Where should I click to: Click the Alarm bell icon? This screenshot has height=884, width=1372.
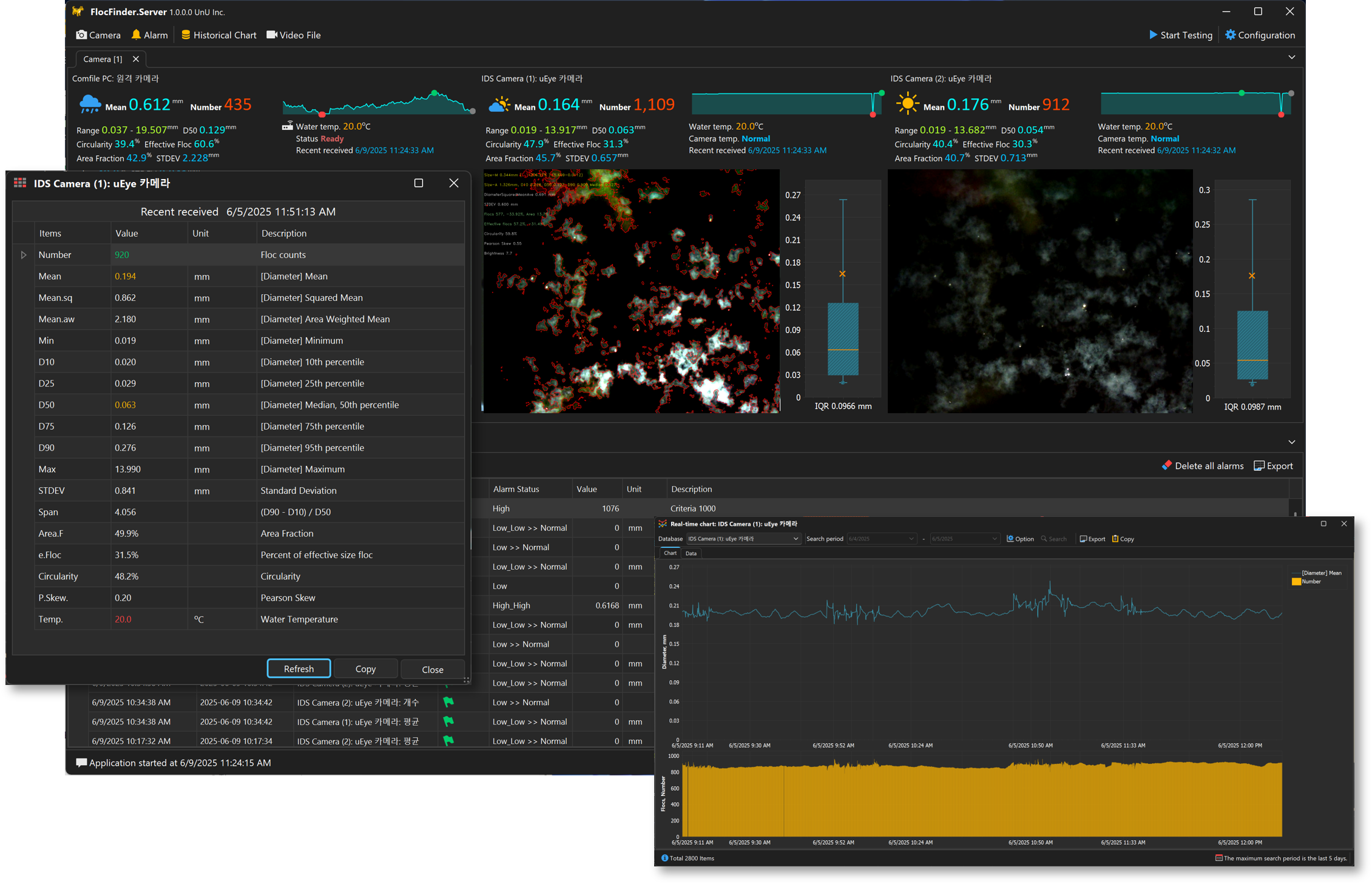coord(137,35)
